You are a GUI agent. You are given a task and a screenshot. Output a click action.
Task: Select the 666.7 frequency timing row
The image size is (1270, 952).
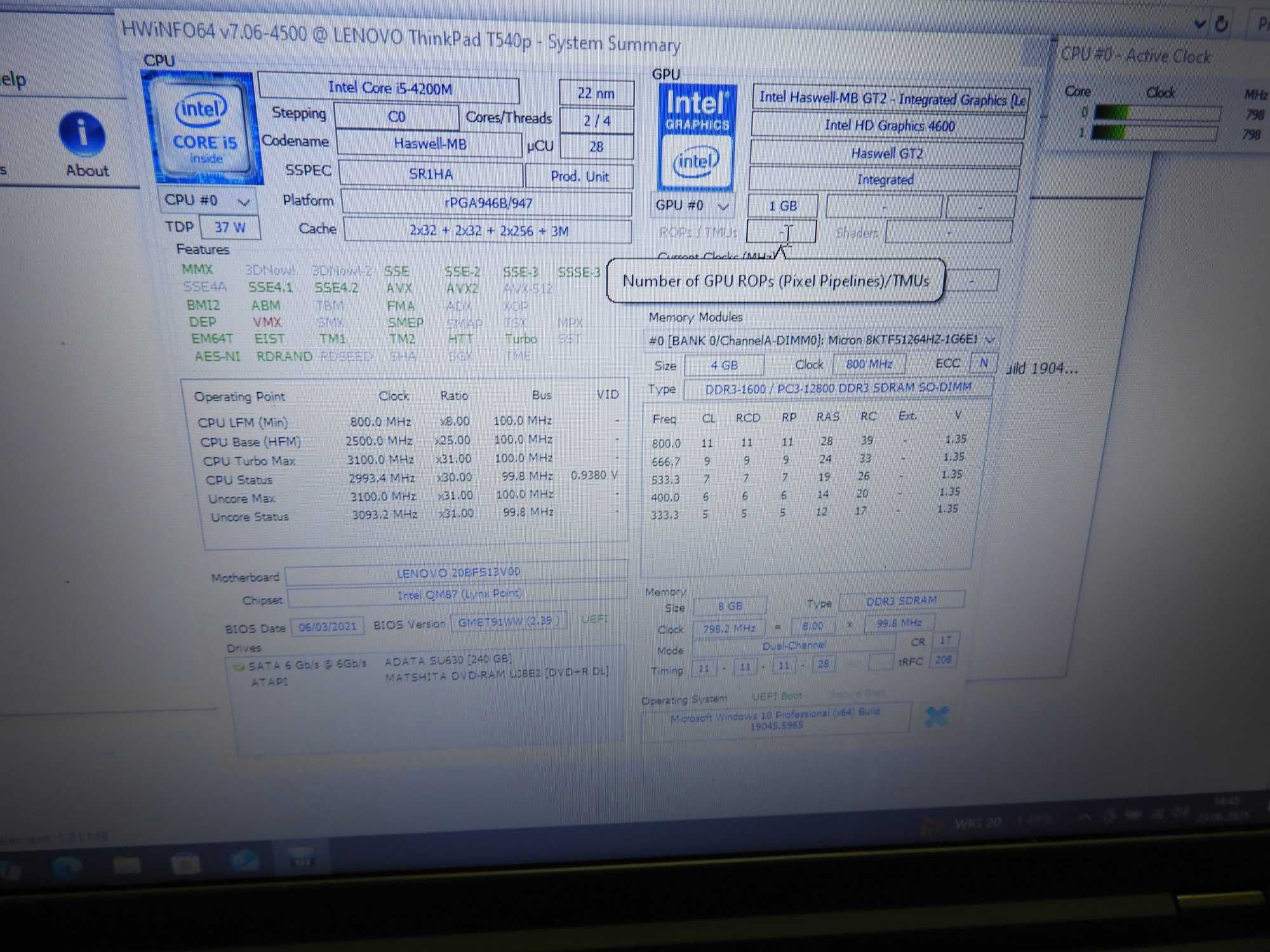[808, 459]
